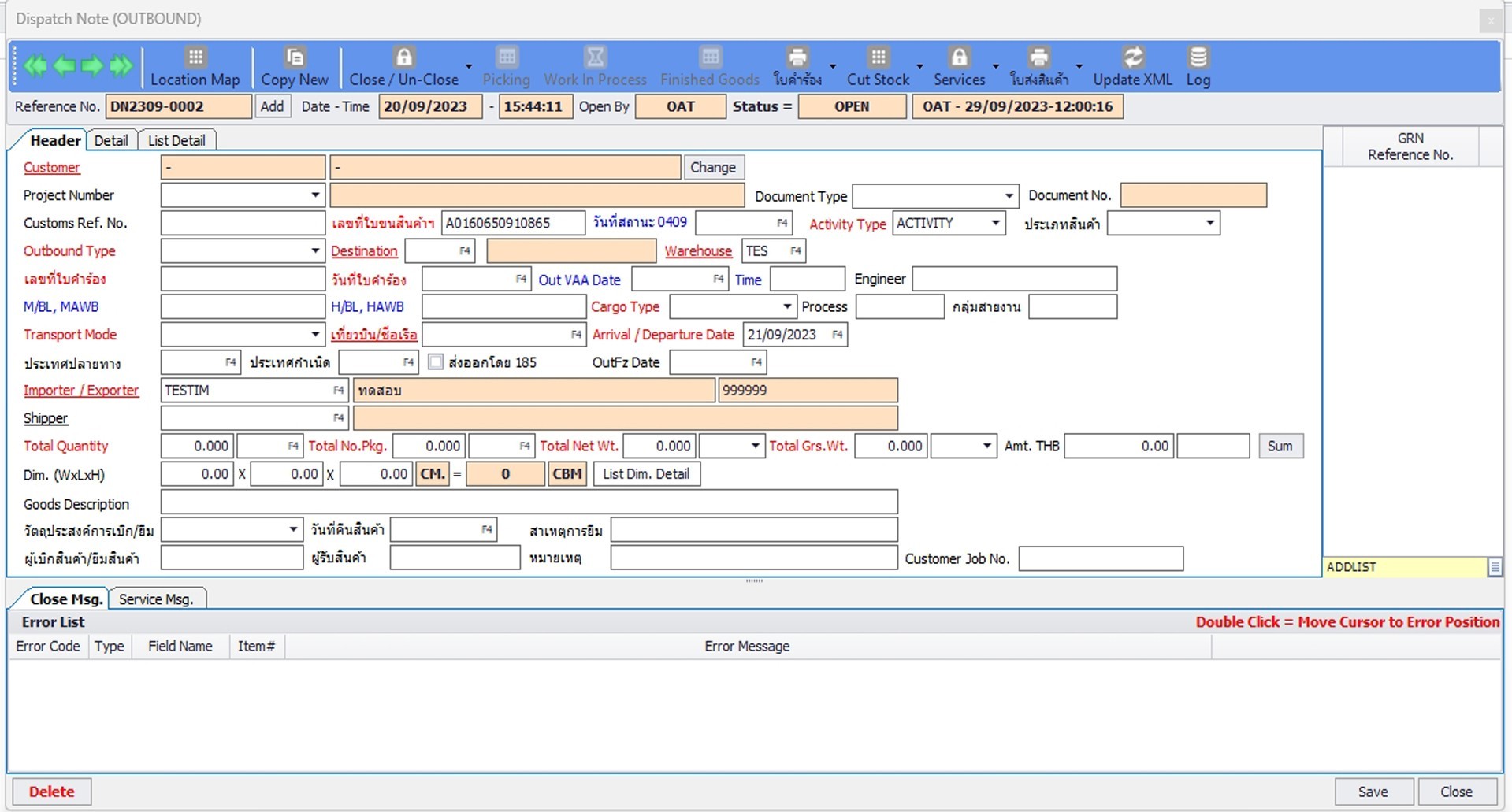The image size is (1512, 812).
Task: Click the Copy New icon
Action: click(x=294, y=66)
